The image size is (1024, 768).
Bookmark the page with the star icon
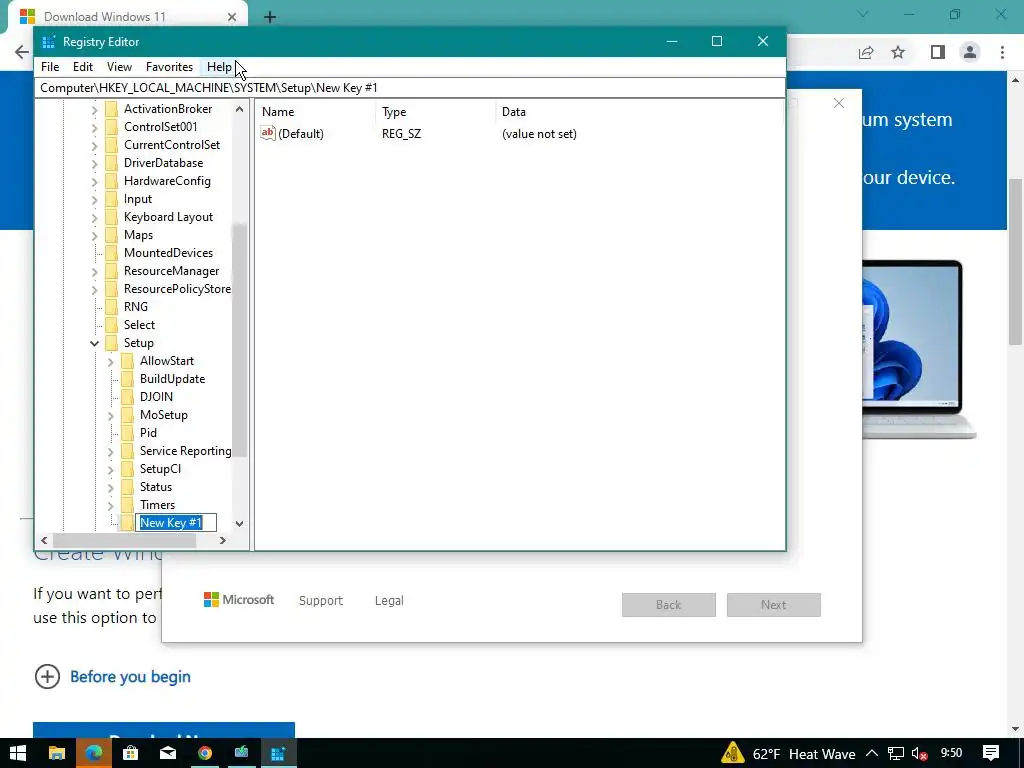898,52
